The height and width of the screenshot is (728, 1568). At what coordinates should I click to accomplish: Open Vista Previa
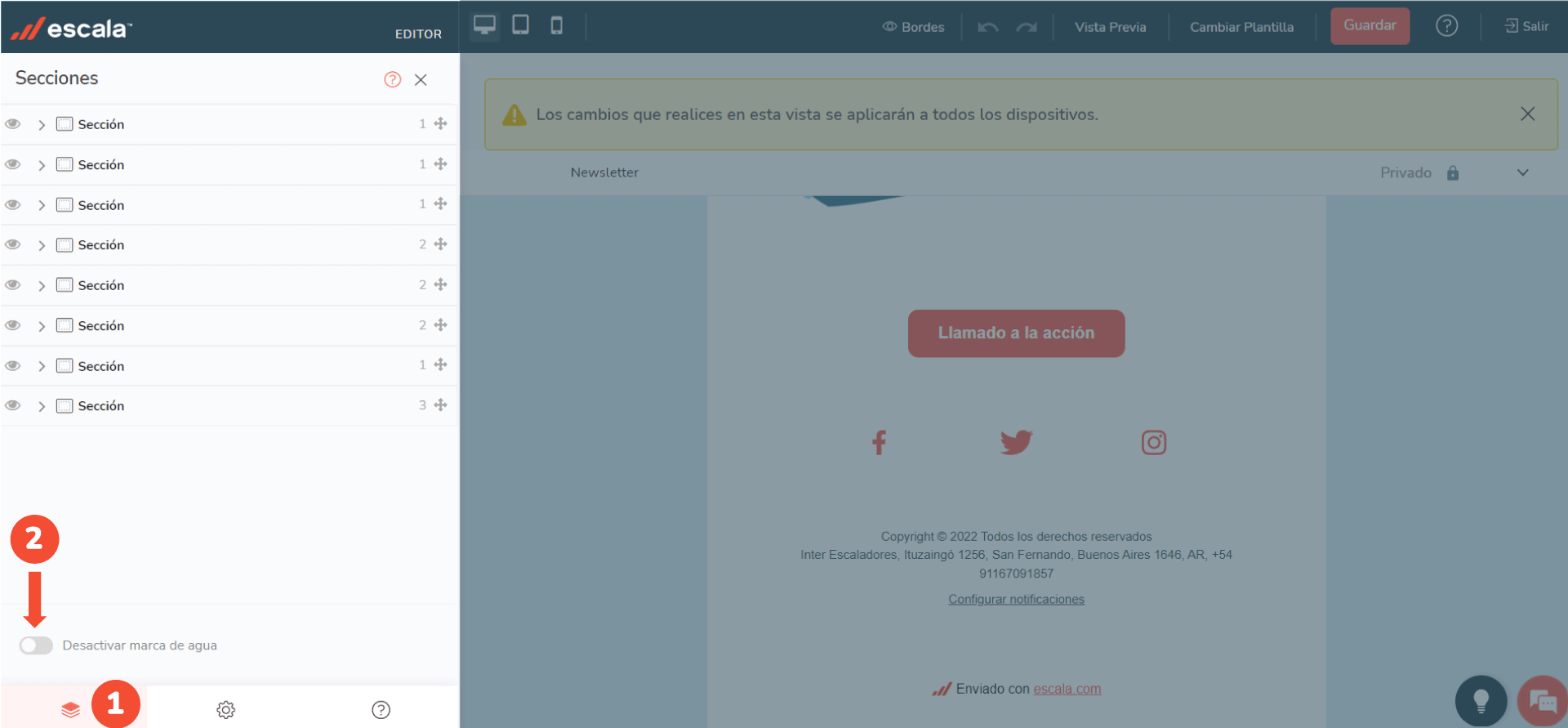[x=1110, y=27]
